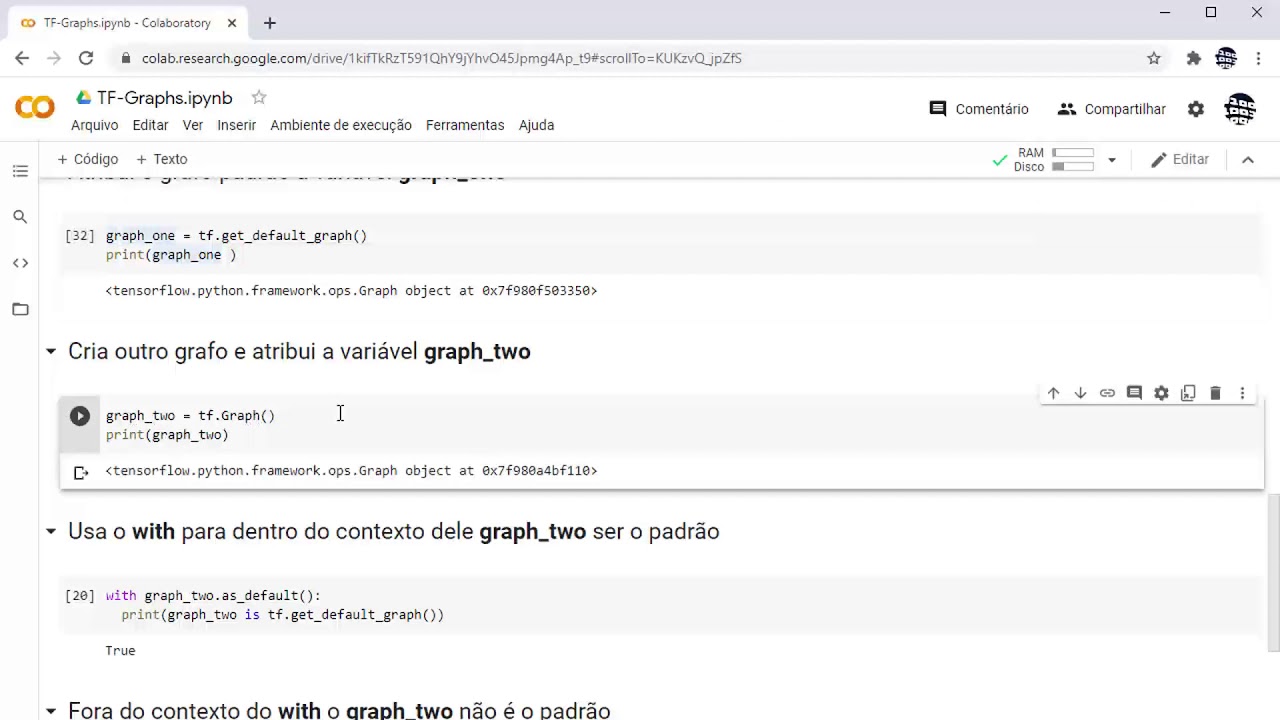Click Drive icon beside notebook title

point(84,97)
